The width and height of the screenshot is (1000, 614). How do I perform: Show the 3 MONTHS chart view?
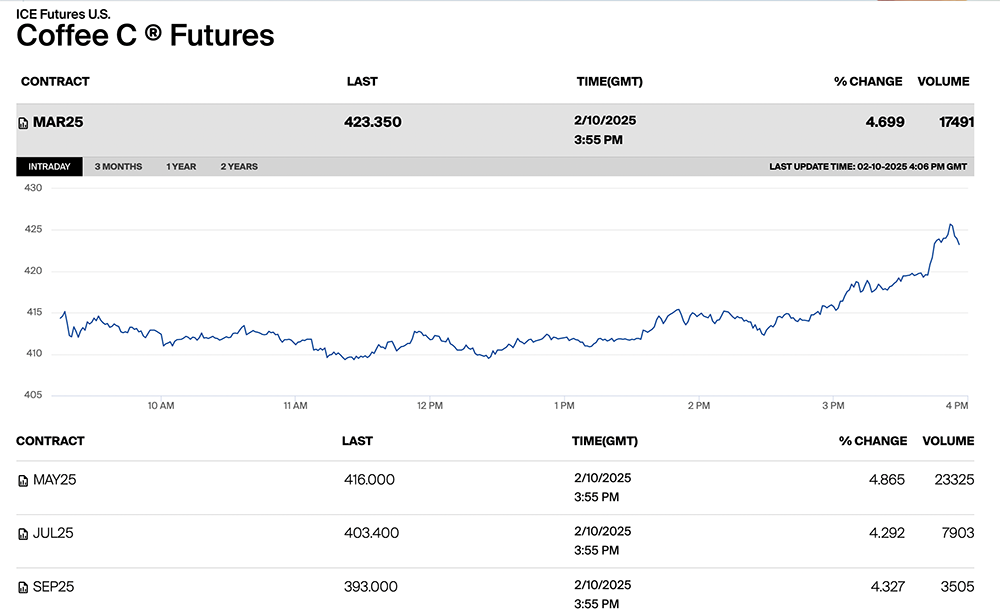coord(118,167)
